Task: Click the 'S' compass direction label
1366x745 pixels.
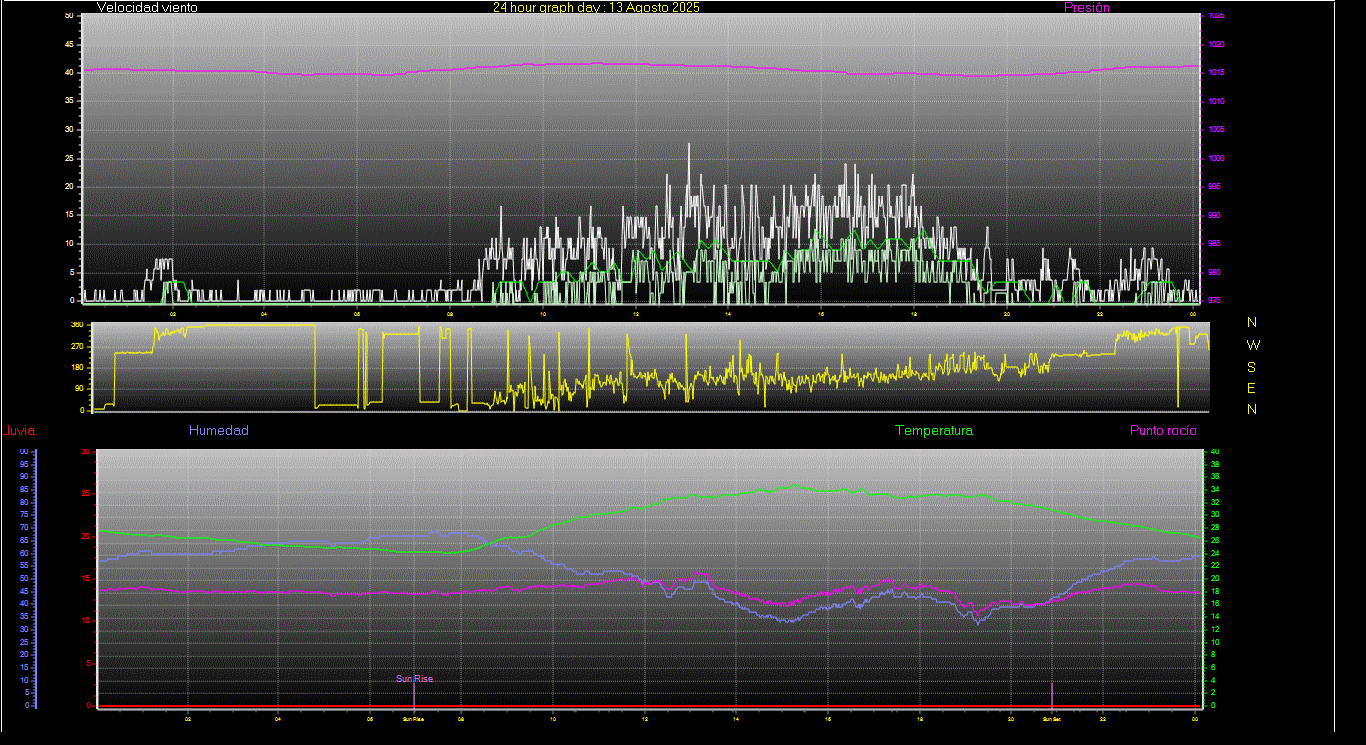Action: [x=1252, y=367]
